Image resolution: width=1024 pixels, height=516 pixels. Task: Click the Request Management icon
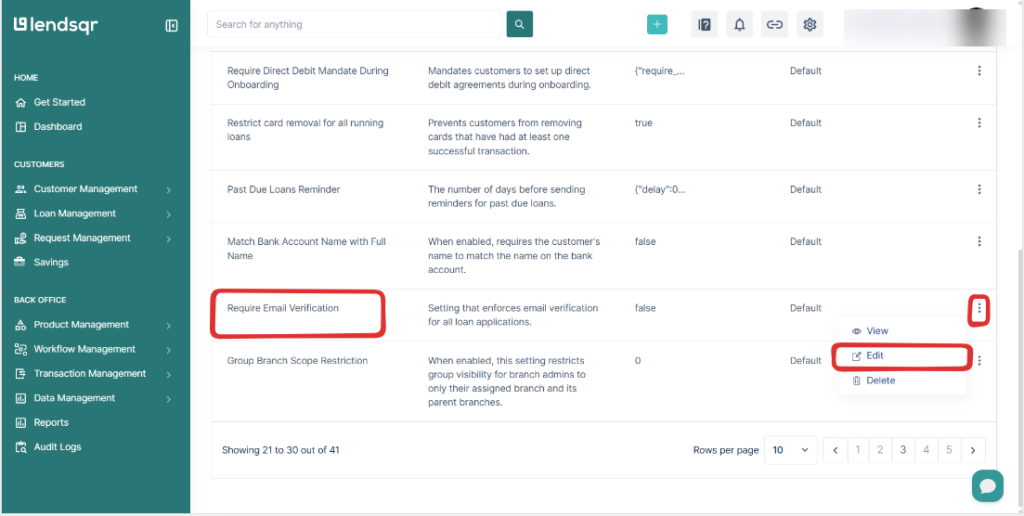tap(20, 238)
